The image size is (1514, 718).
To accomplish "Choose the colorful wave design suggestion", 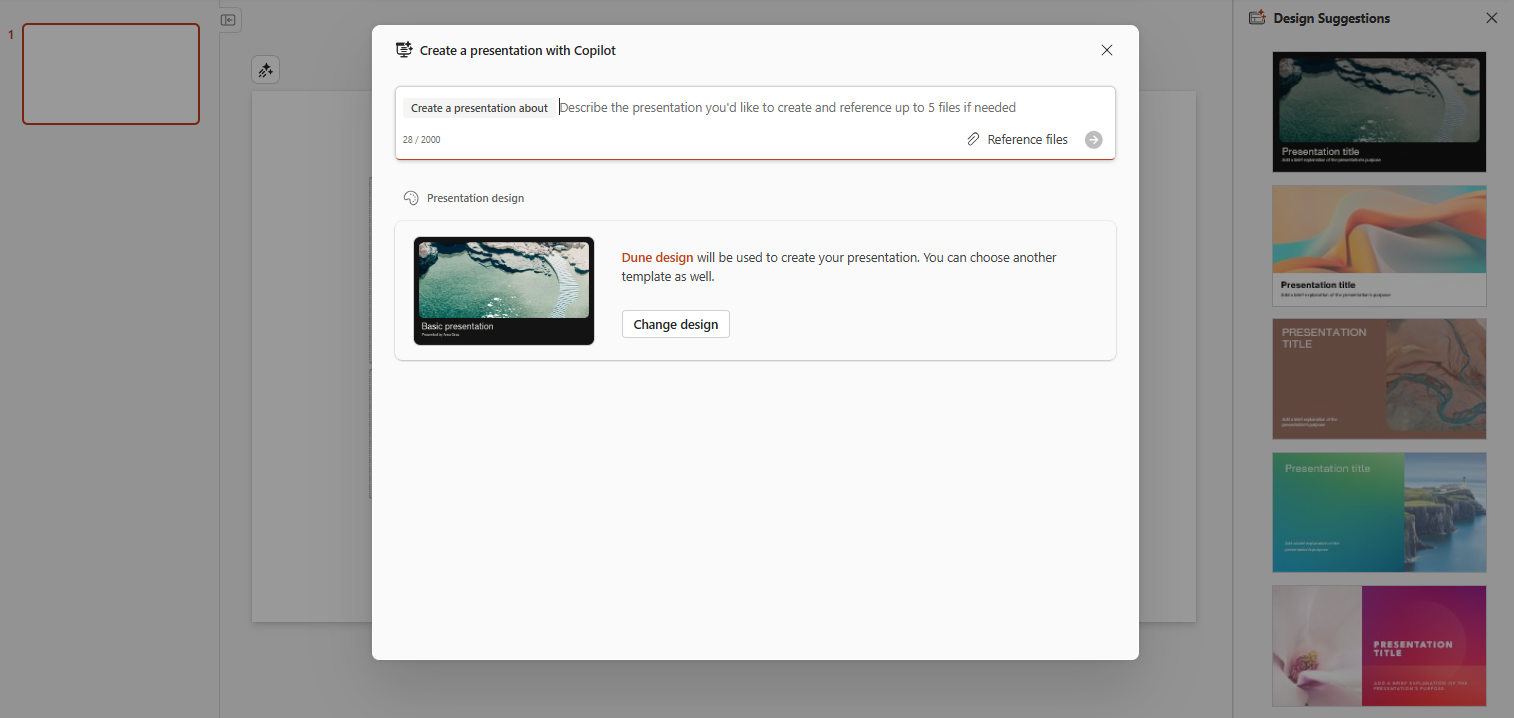I will coord(1378,245).
